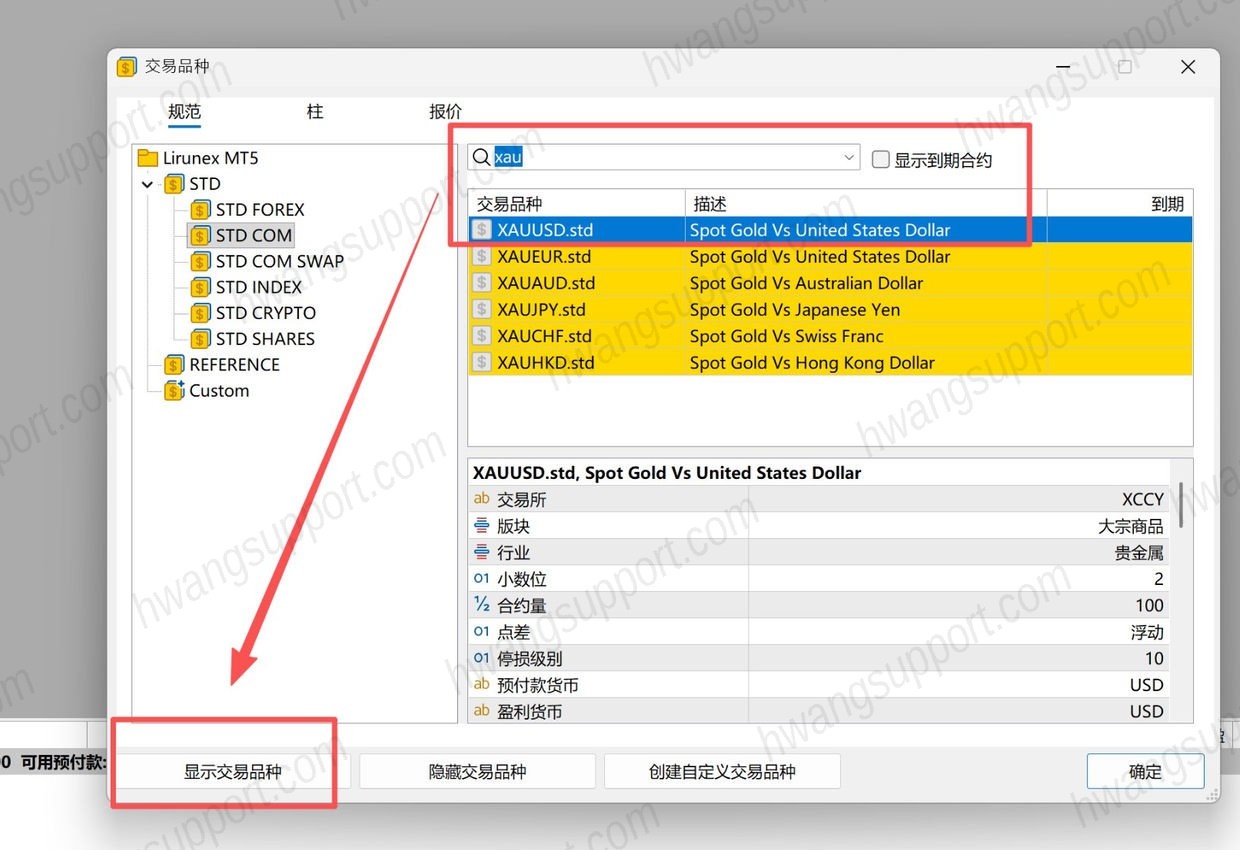This screenshot has width=1240, height=850.
Task: Collapse the STD tree node
Action: pos(148,184)
